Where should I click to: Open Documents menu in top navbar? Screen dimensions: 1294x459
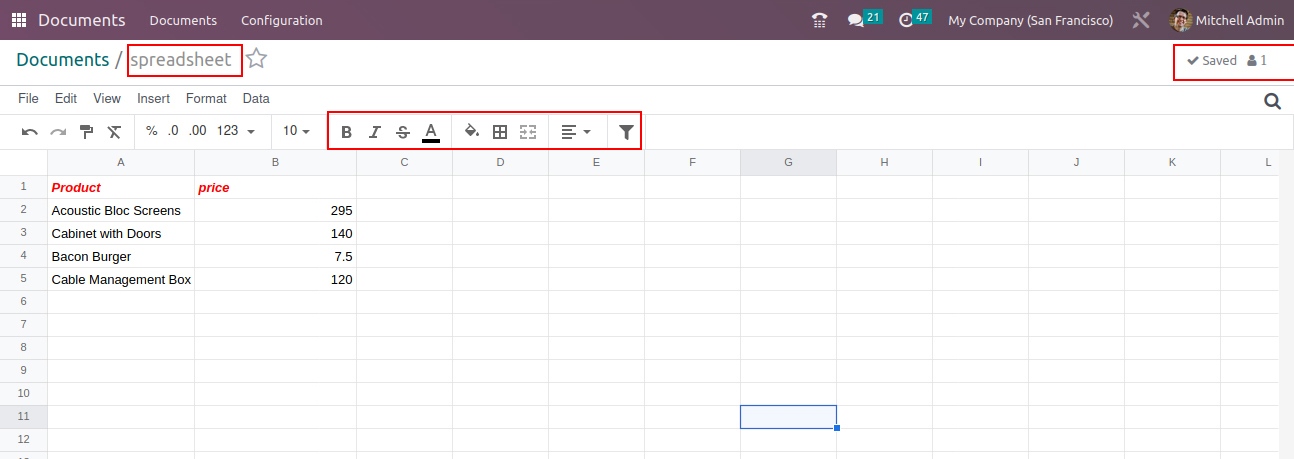[183, 20]
